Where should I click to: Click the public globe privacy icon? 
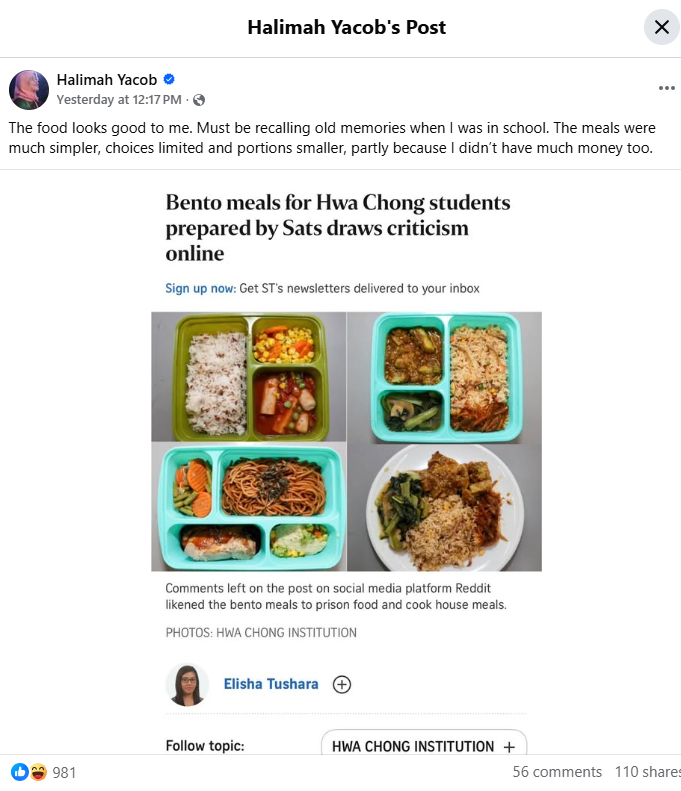pyautogui.click(x=199, y=100)
